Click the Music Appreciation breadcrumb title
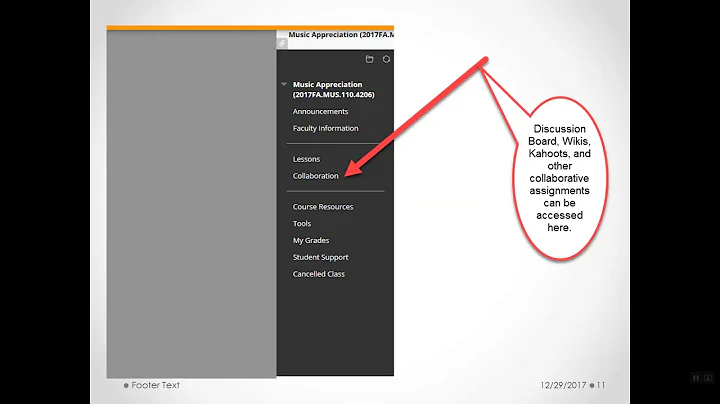 tap(341, 34)
